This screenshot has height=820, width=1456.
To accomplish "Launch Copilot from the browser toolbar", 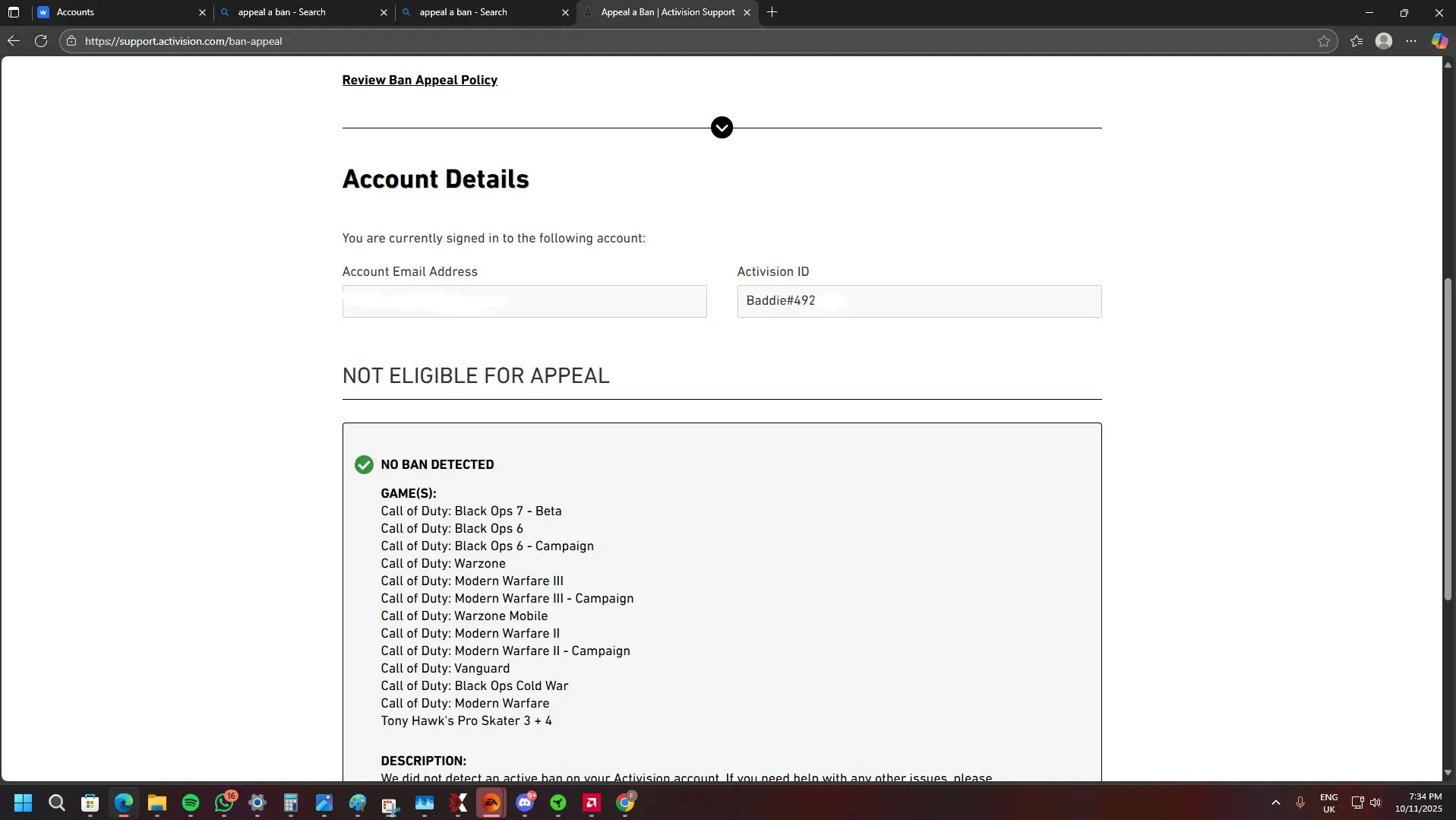I will click(x=1439, y=41).
